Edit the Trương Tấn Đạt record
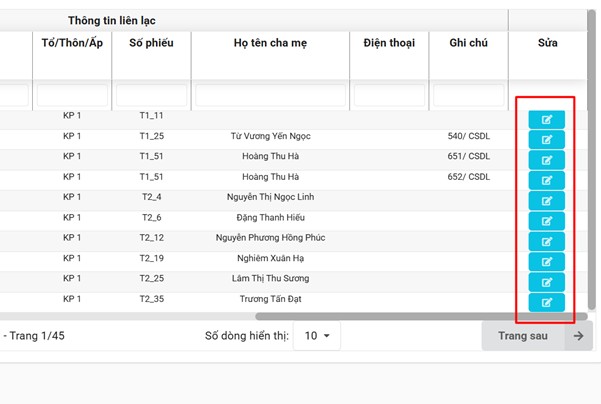The width and height of the screenshot is (601, 404). click(546, 302)
